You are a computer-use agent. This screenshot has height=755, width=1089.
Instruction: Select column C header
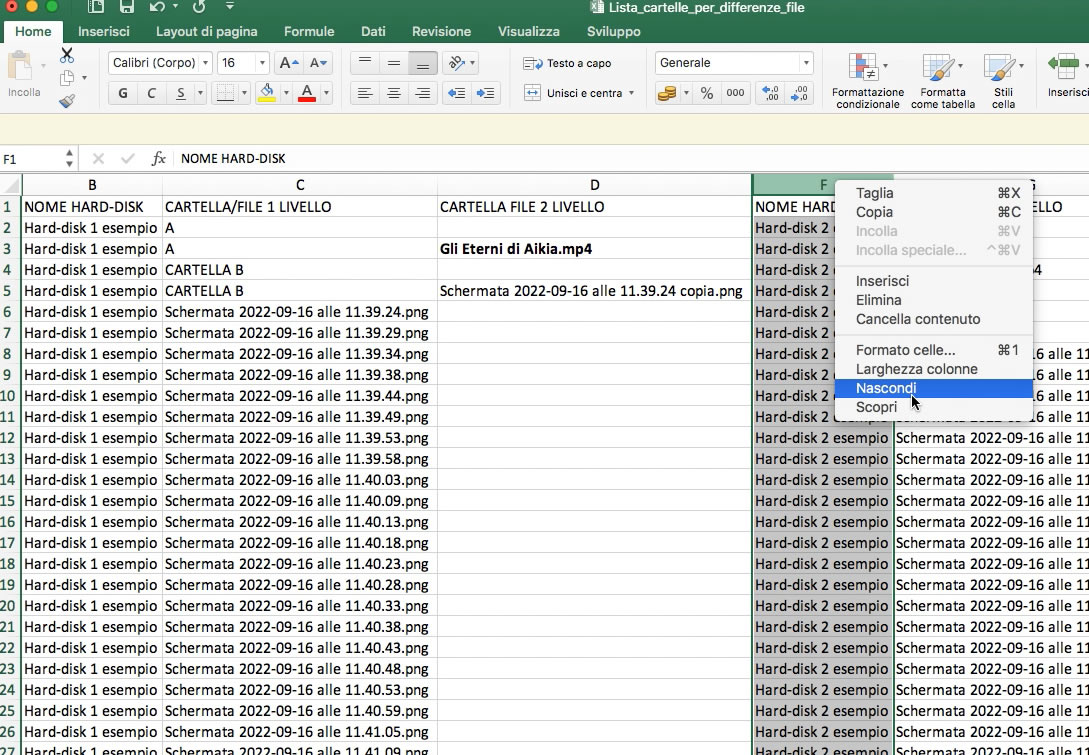pos(300,185)
